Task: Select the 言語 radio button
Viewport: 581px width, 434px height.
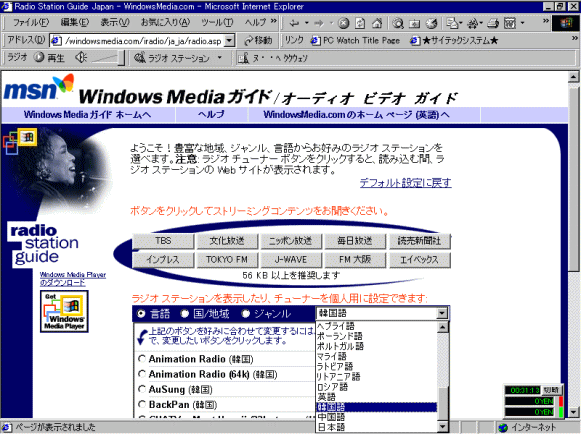Action: point(141,314)
